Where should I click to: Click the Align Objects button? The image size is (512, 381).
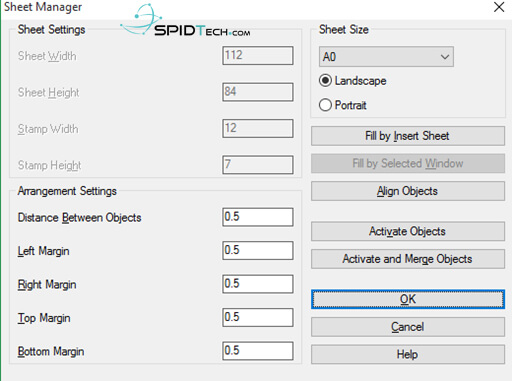pyautogui.click(x=408, y=191)
